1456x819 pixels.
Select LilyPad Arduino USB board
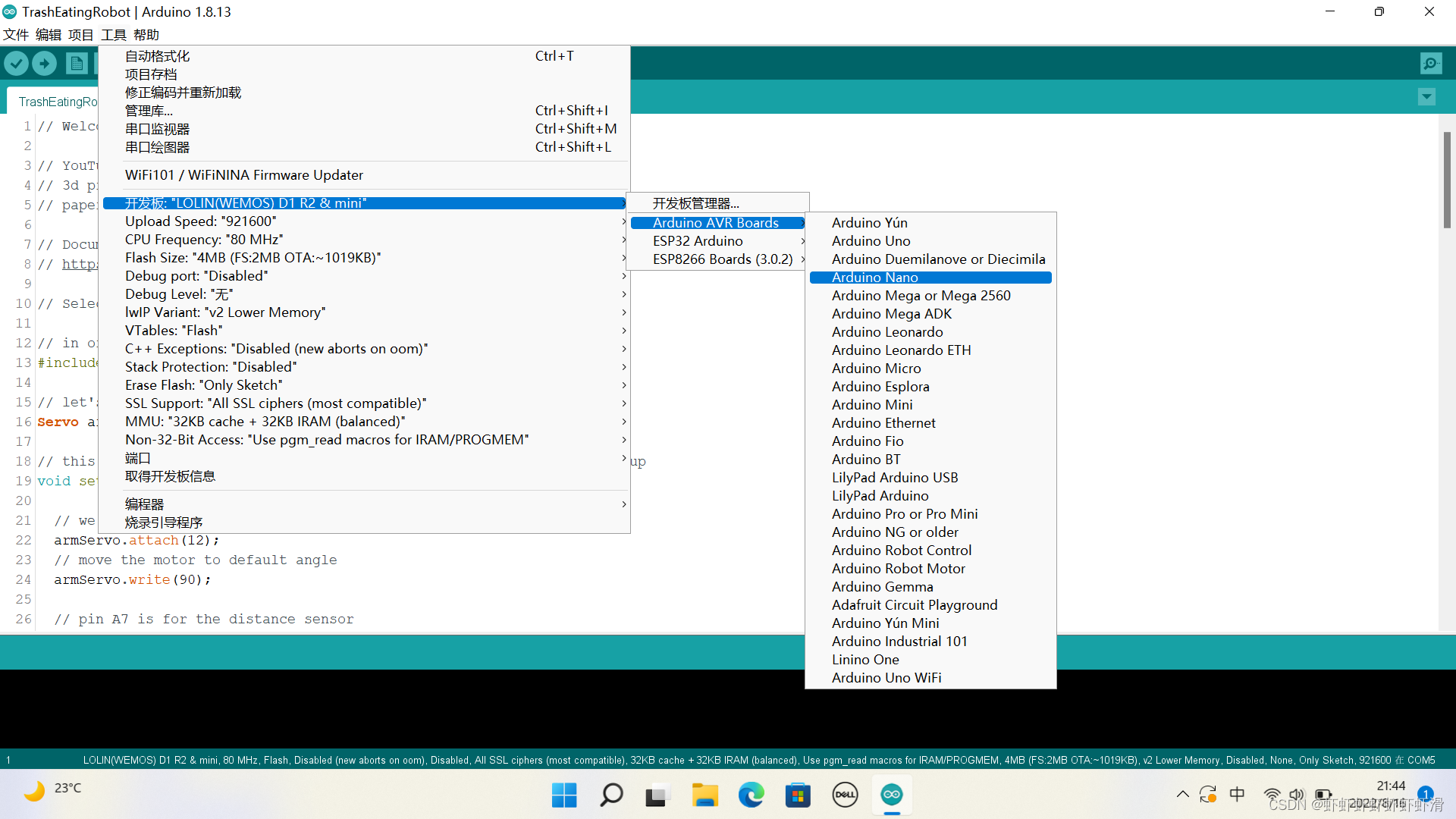[930, 478]
